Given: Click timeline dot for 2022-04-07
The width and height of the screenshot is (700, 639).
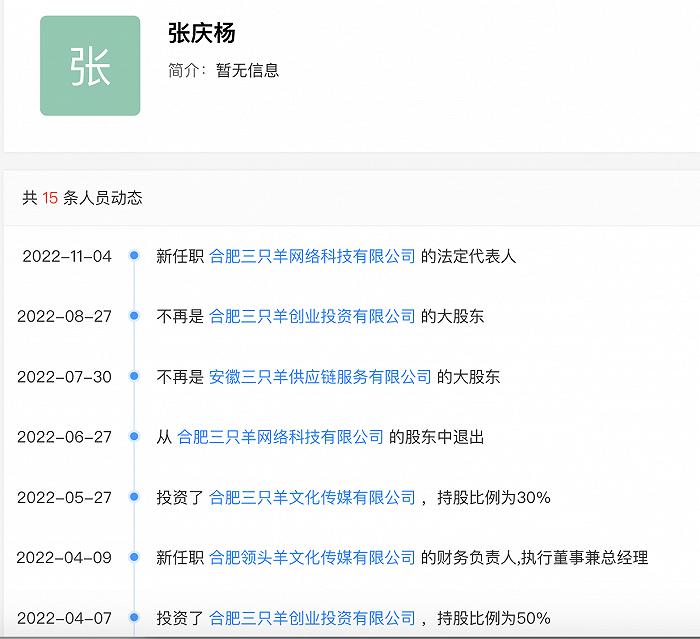Looking at the screenshot, I should 134,618.
